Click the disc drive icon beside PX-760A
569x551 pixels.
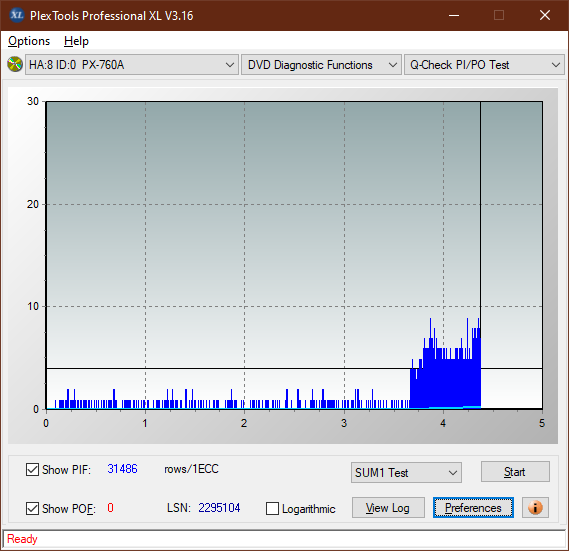(x=15, y=64)
